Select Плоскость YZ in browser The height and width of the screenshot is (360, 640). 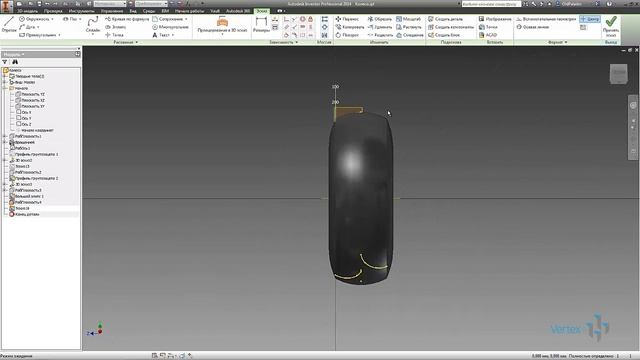(30, 94)
